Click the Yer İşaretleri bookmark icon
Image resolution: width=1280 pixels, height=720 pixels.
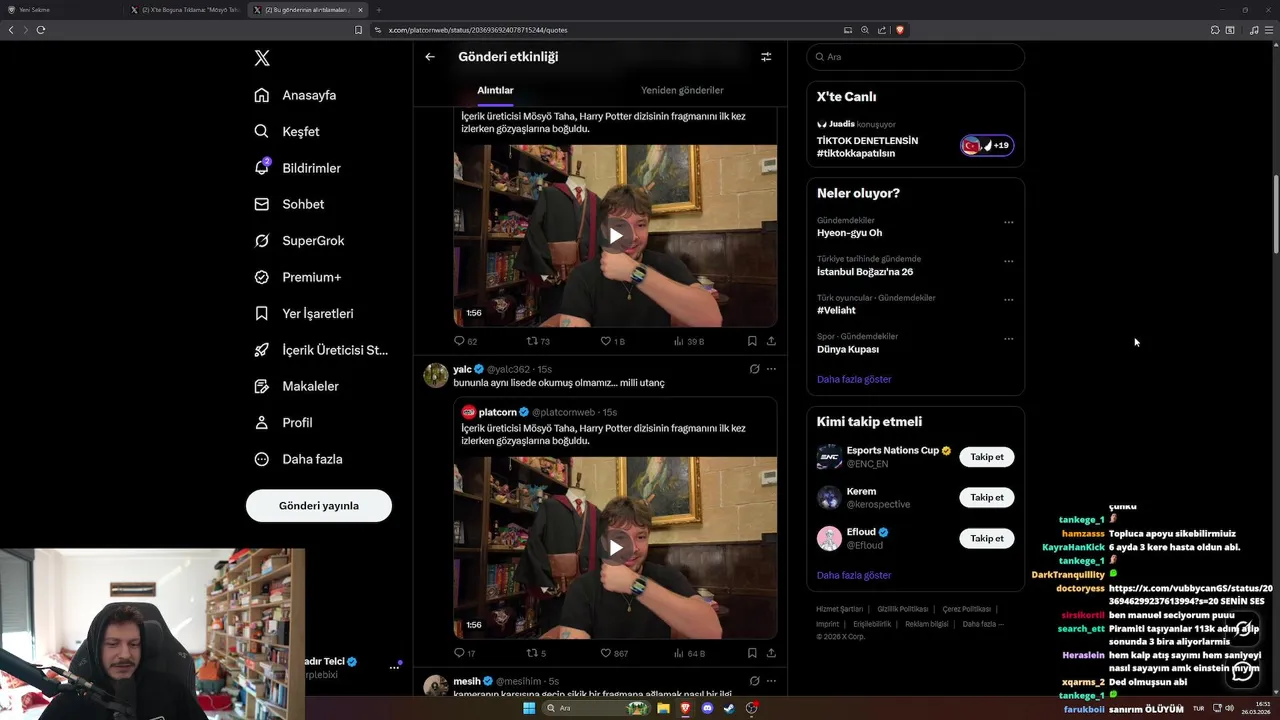point(262,313)
